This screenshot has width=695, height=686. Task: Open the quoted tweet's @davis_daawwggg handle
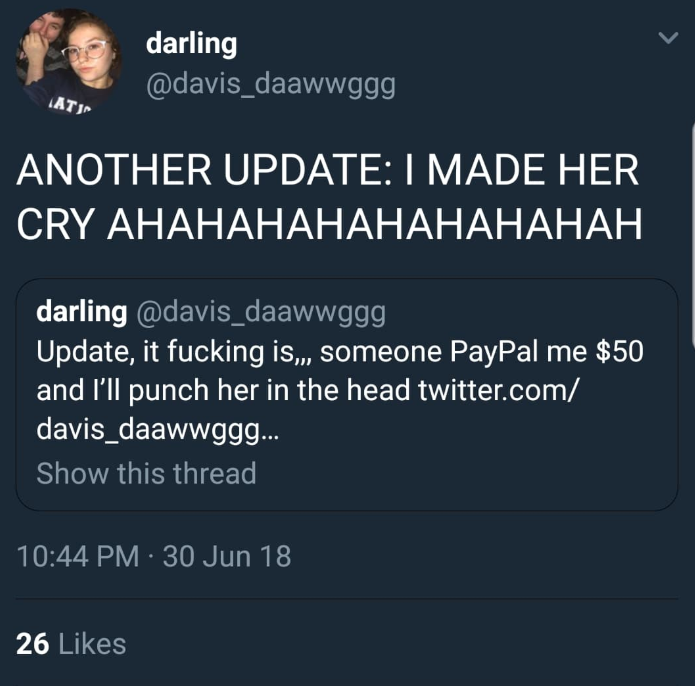pos(262,312)
